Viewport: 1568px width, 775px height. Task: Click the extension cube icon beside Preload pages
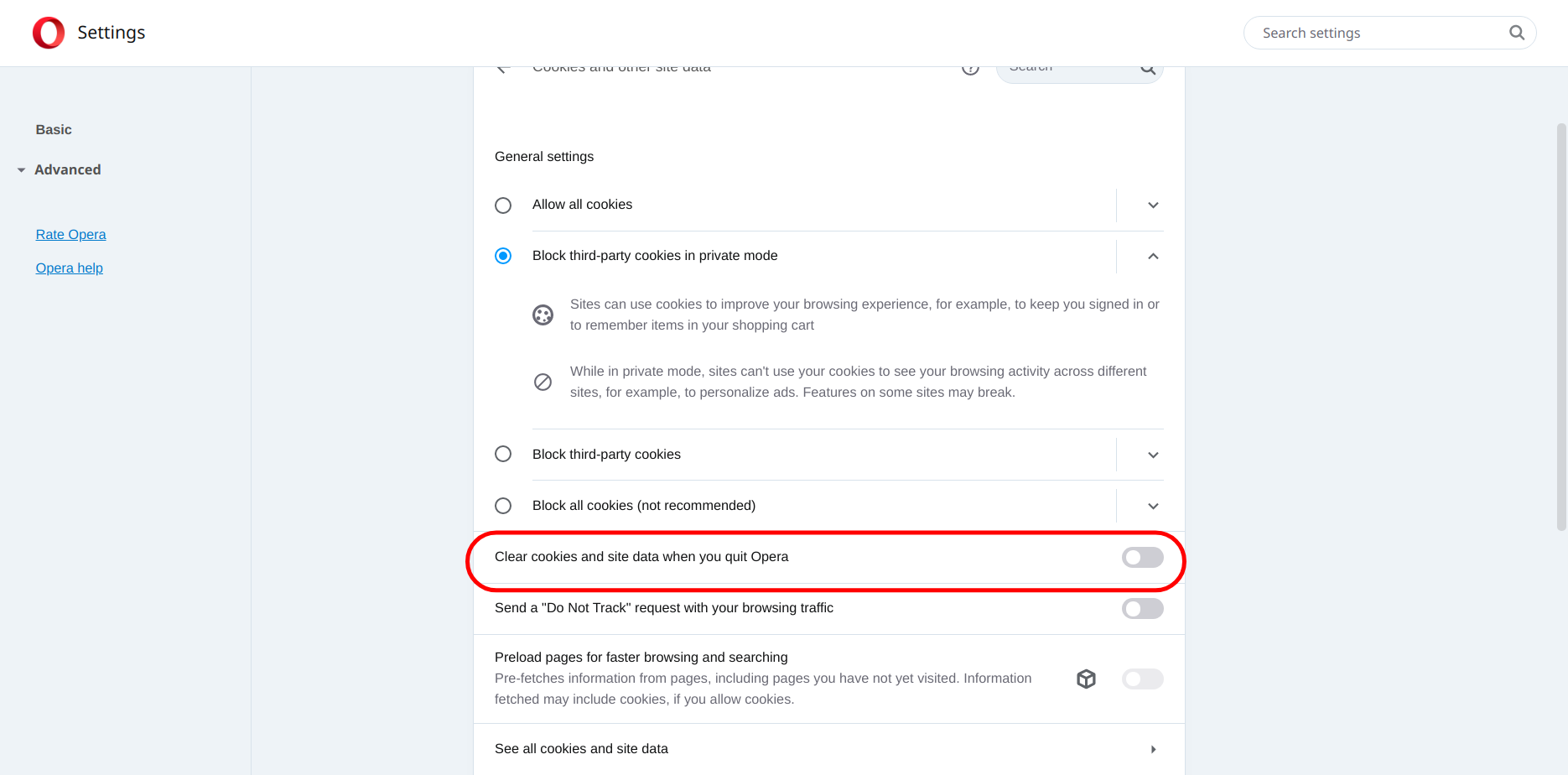(x=1087, y=679)
